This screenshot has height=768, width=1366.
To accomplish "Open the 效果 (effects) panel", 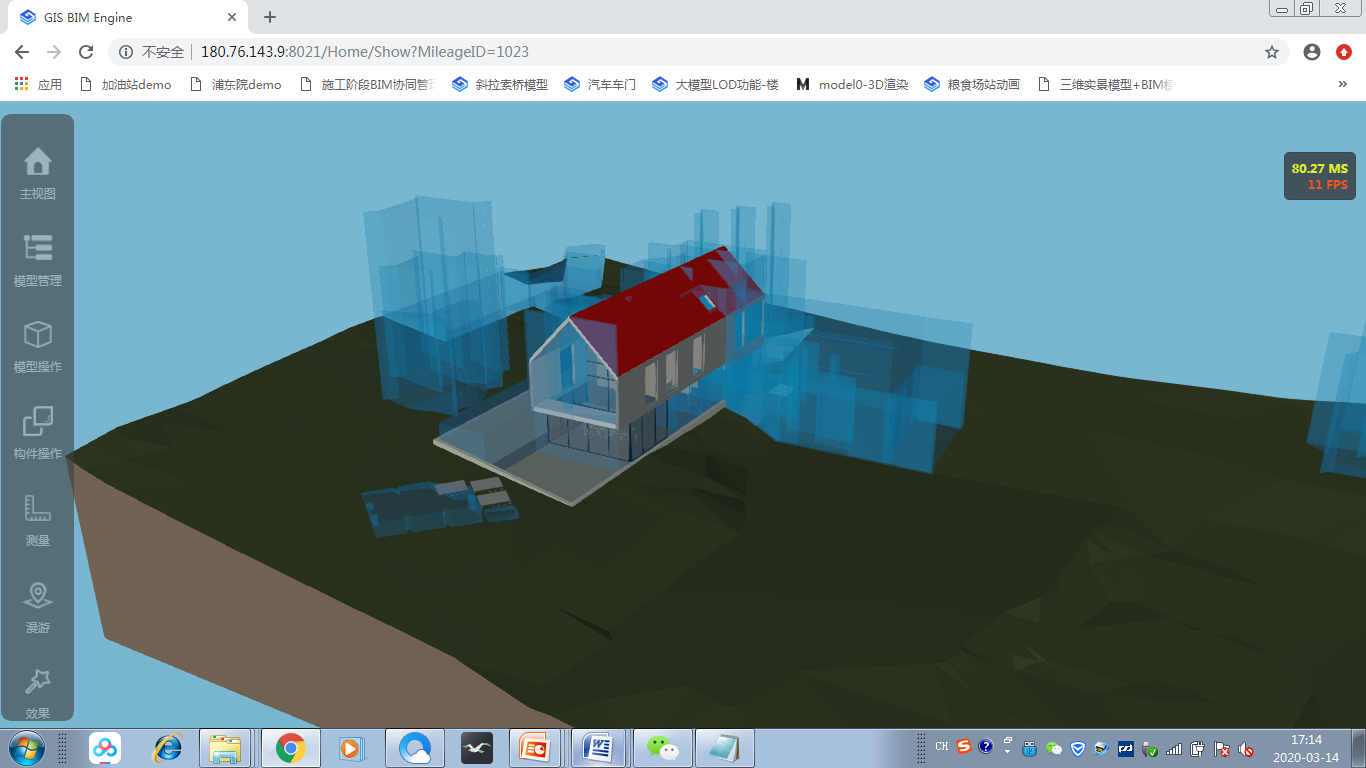I will [x=37, y=692].
